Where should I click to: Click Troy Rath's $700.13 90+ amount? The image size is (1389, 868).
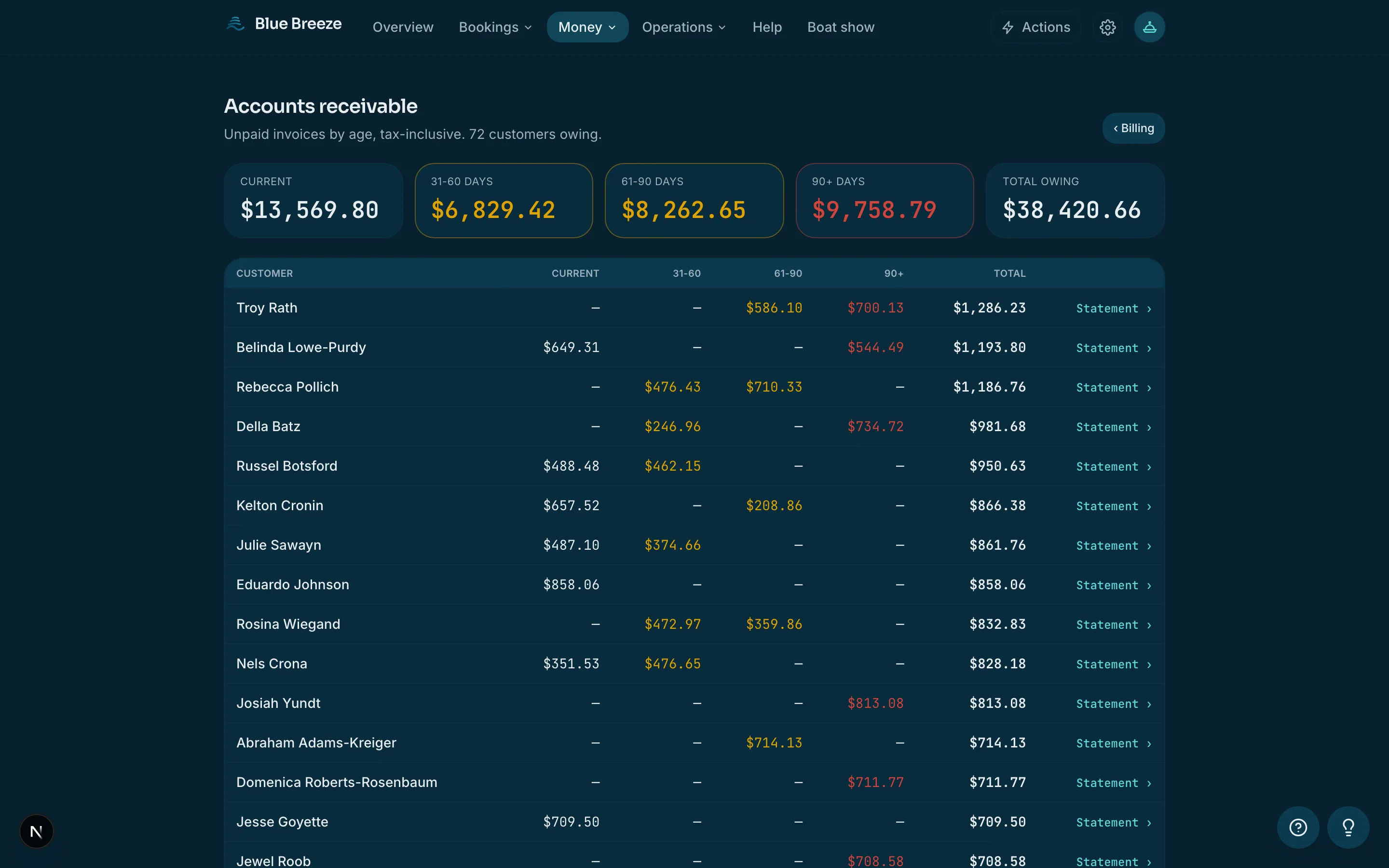[x=875, y=308]
